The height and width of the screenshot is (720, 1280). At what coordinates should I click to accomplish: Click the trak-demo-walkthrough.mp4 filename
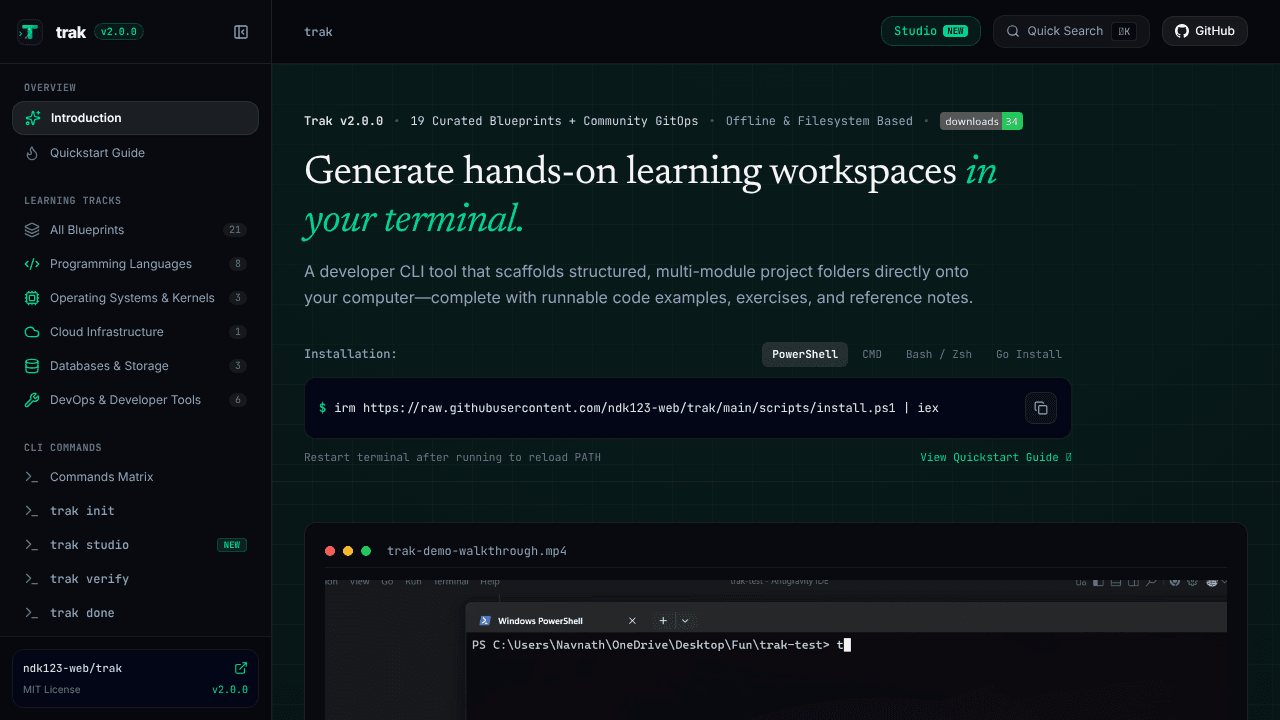coord(477,551)
